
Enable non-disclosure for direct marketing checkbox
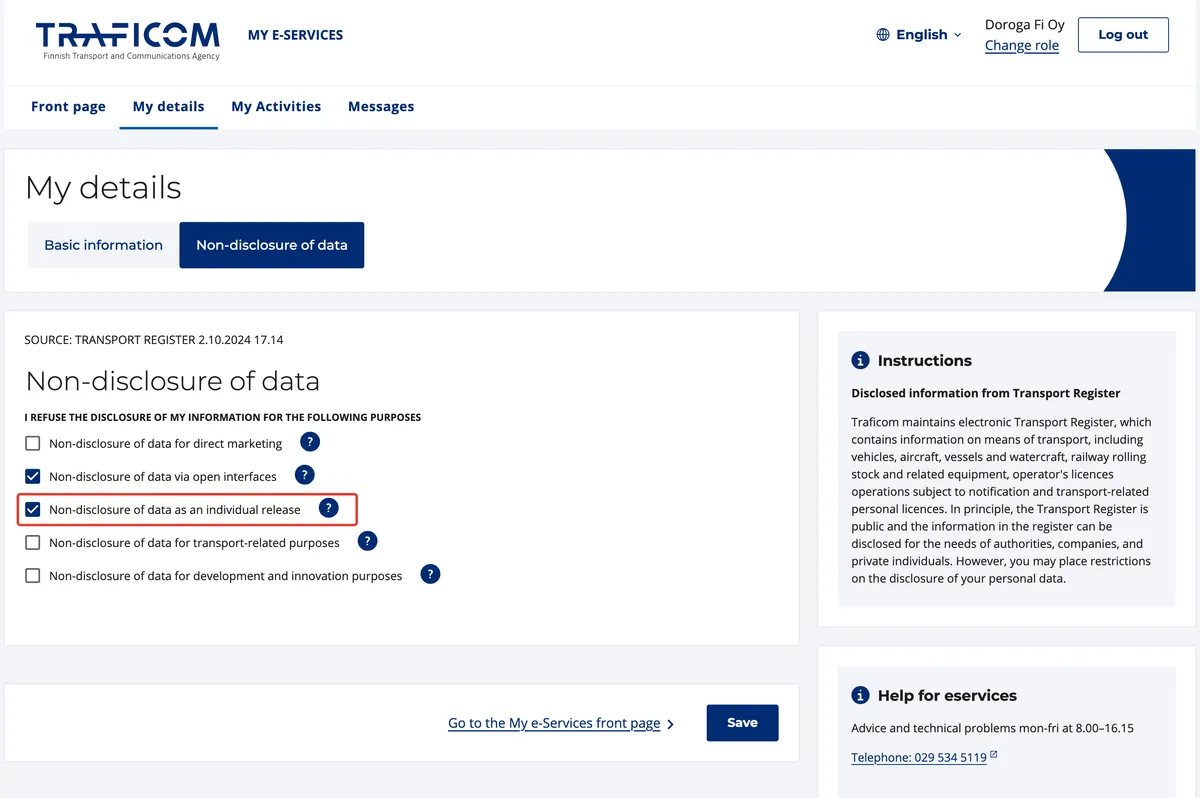click(x=33, y=443)
